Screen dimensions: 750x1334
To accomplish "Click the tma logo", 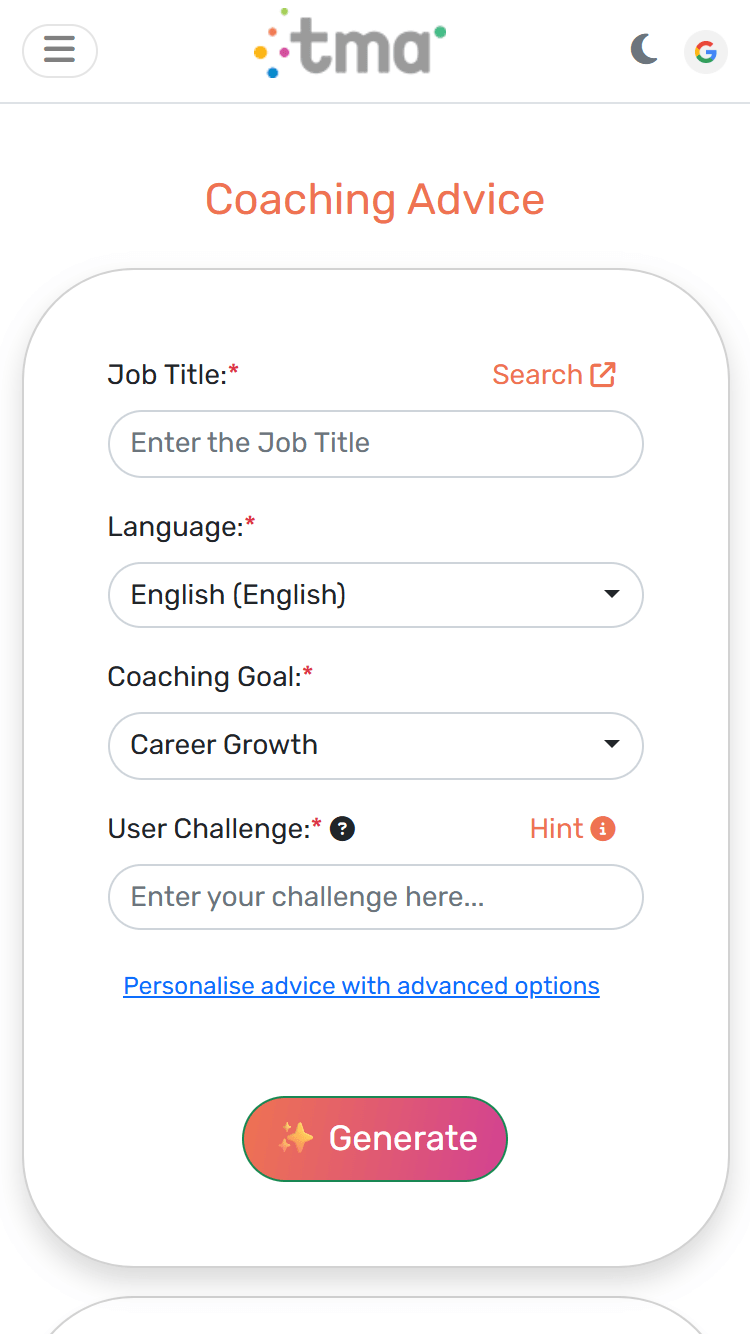I will [350, 45].
